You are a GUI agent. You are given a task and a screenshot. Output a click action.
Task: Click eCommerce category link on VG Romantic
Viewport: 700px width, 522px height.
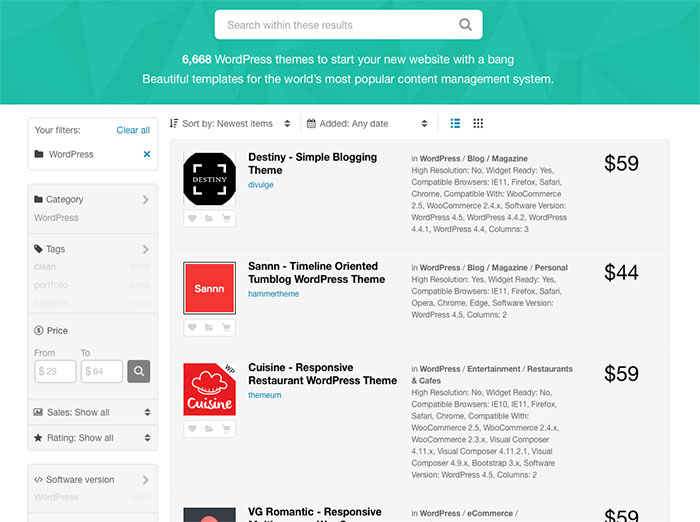click(x=490, y=514)
